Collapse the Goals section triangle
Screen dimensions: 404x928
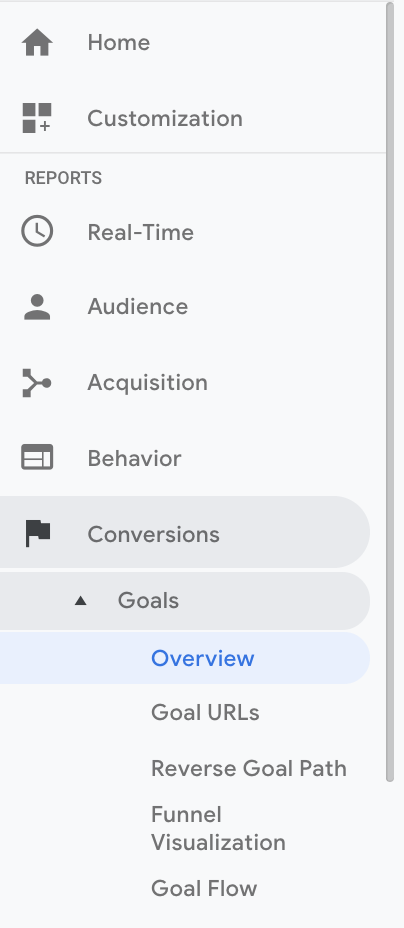[80, 601]
